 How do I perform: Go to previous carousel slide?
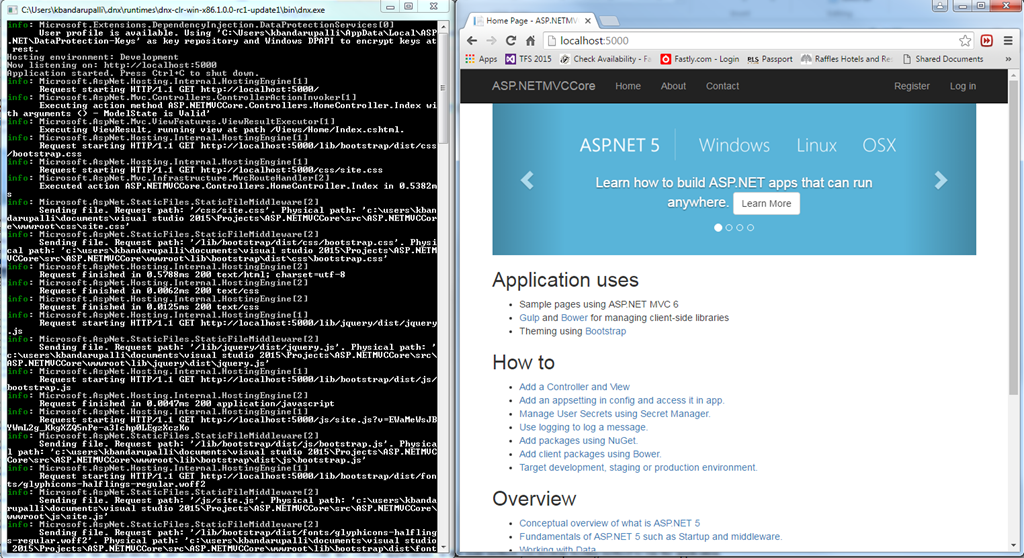tap(527, 180)
